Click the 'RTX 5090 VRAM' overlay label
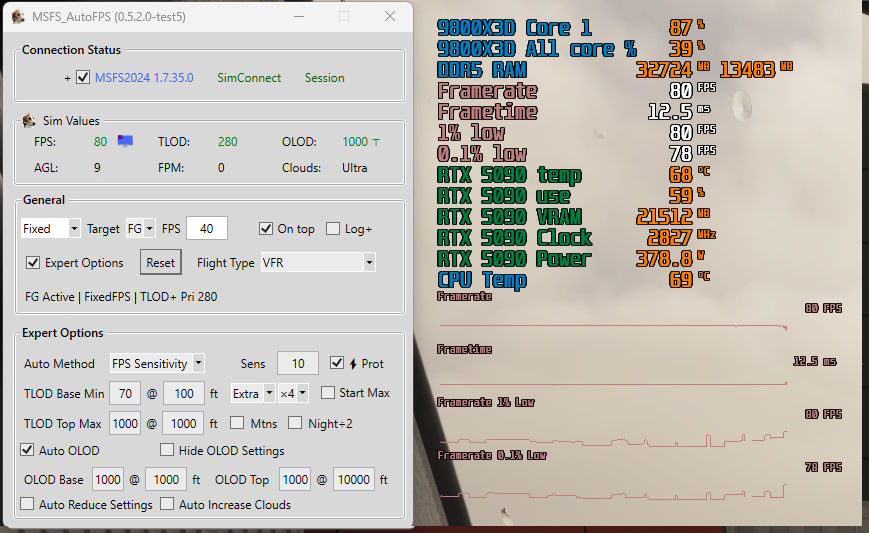This screenshot has width=869, height=533. [x=509, y=217]
